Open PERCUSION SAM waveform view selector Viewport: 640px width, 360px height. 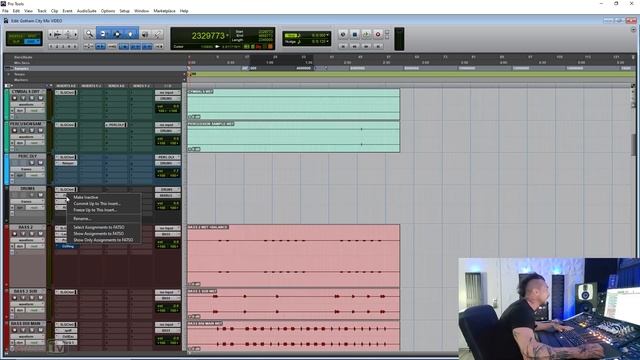(x=27, y=137)
